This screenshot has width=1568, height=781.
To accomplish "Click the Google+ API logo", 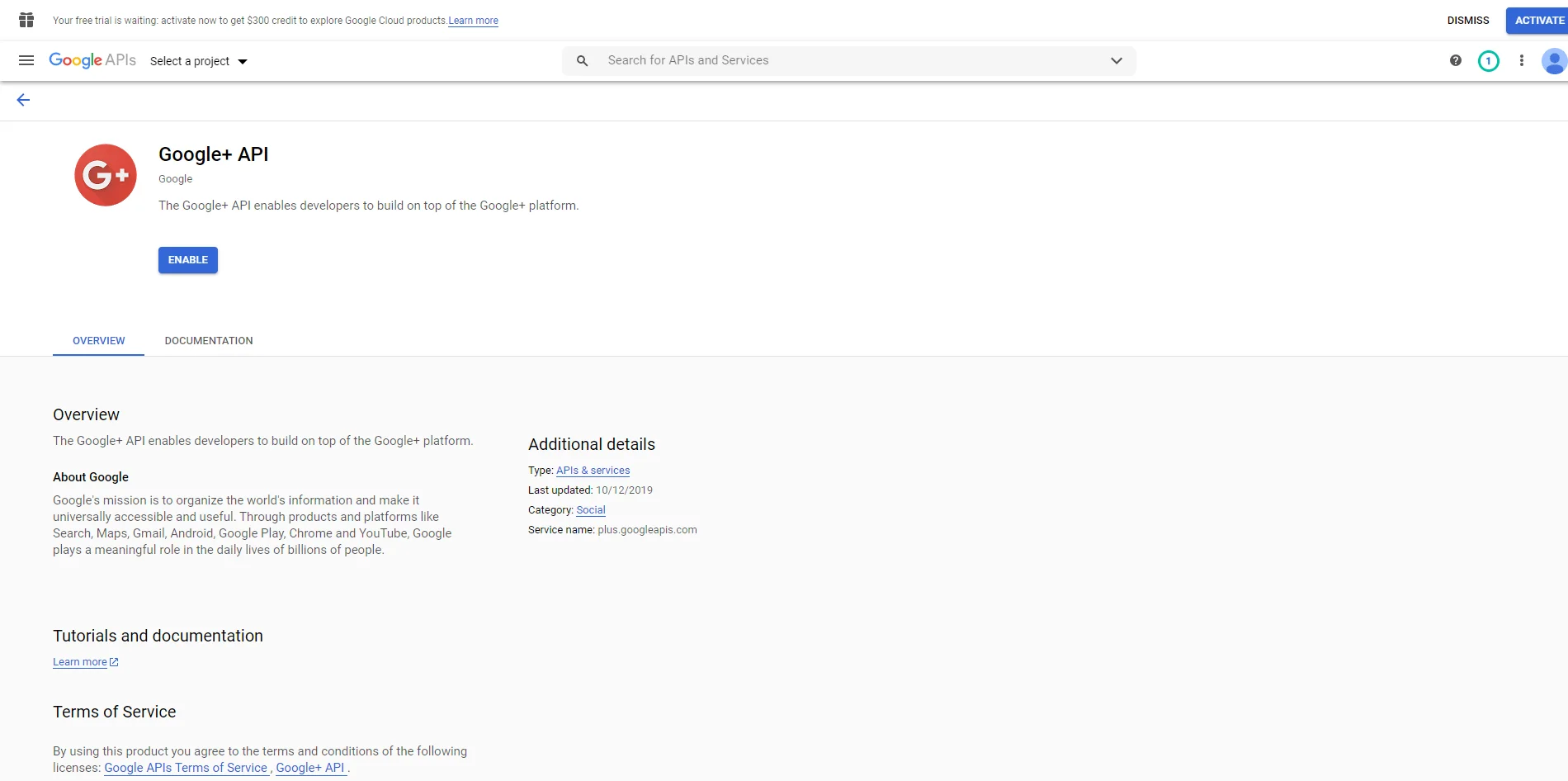I will [106, 175].
